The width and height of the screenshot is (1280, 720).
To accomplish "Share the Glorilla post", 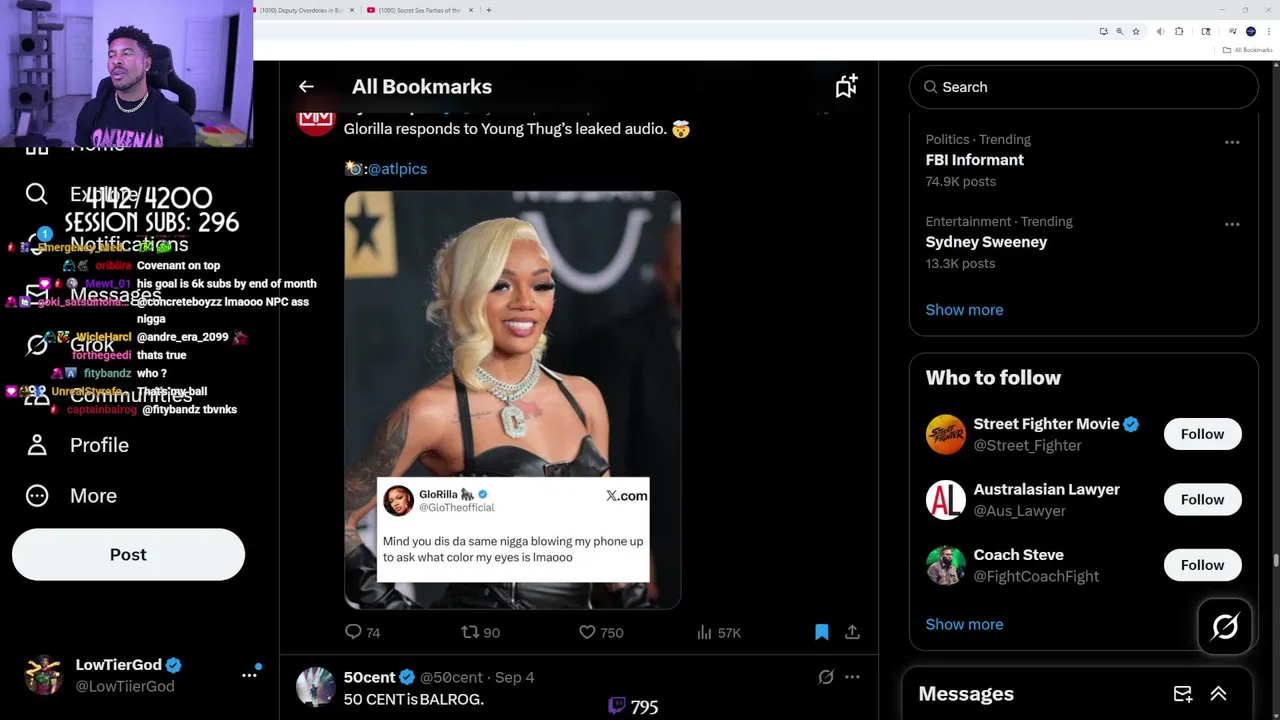I will 852,632.
